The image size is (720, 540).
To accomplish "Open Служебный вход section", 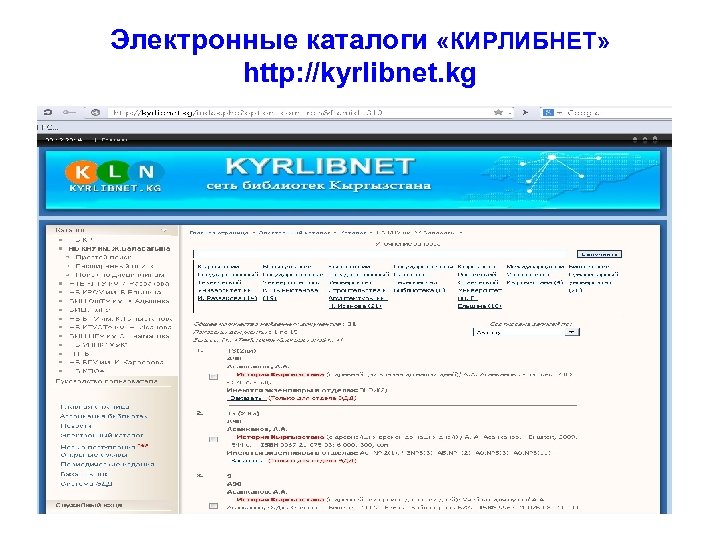I will pyautogui.click(x=89, y=505).
